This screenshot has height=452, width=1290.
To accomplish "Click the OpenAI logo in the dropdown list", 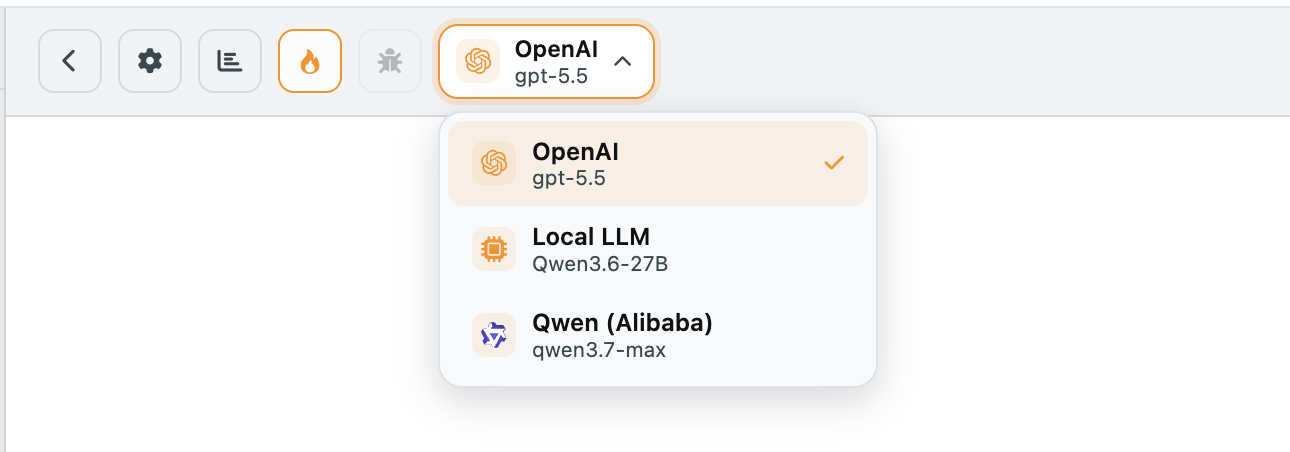I will 494,163.
